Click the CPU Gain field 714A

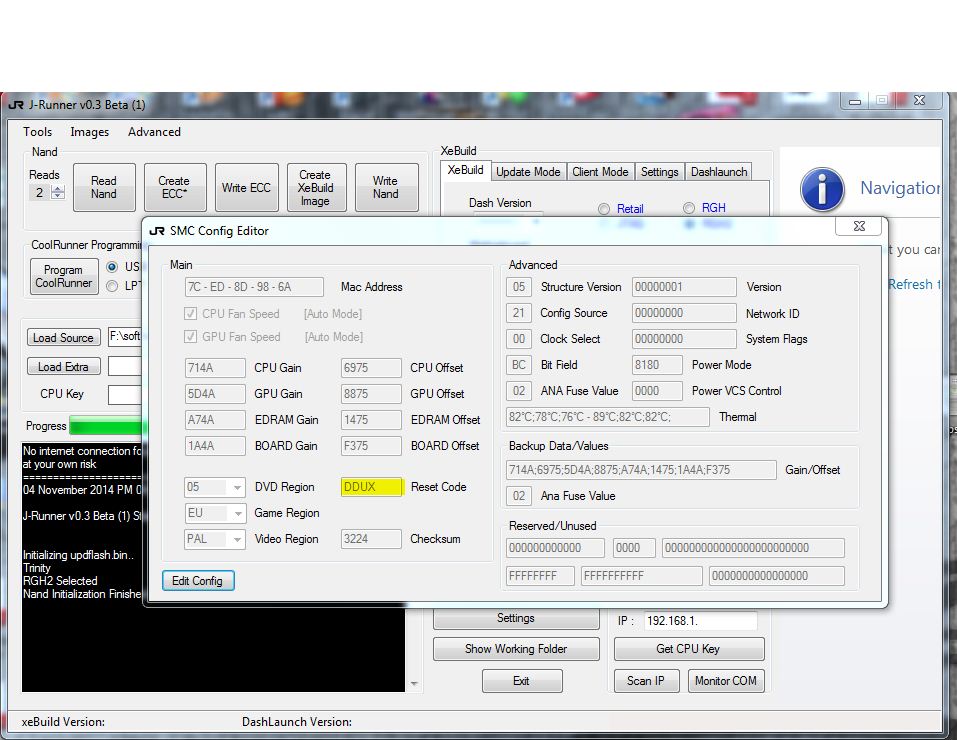pyautogui.click(x=215, y=368)
